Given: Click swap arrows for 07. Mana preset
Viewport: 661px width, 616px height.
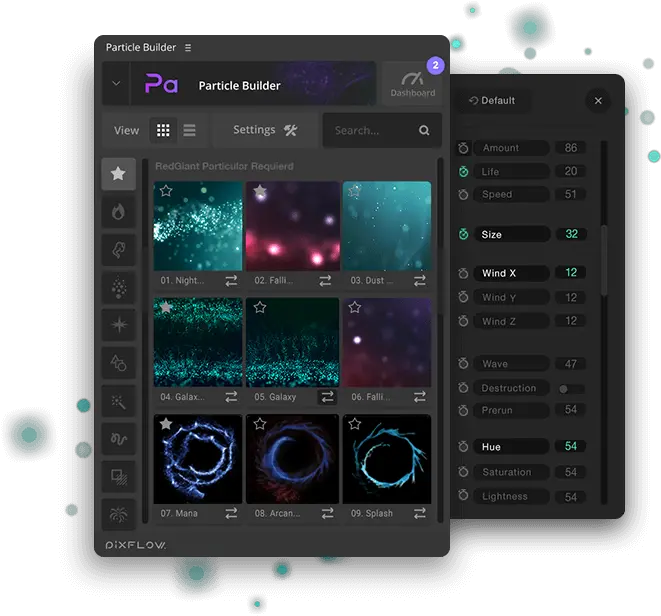Looking at the screenshot, I should 231,513.
